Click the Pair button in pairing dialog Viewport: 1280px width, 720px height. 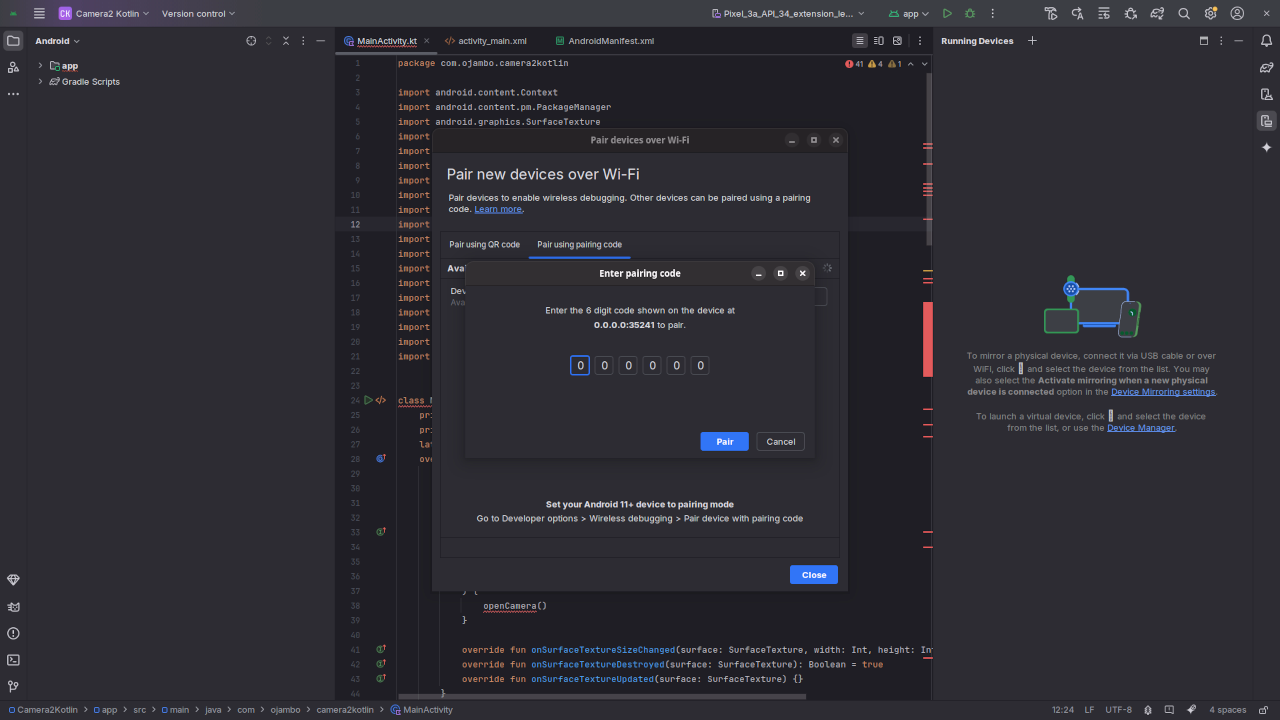[x=724, y=442]
